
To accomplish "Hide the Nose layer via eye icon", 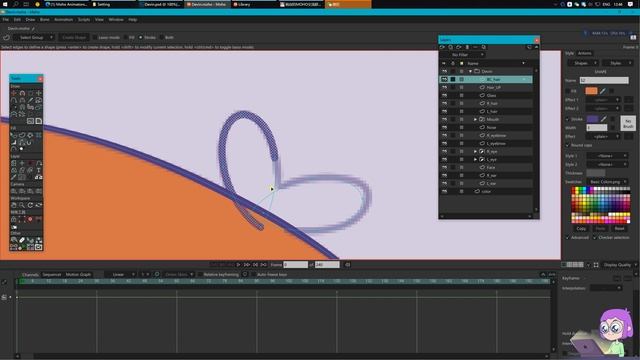I will pos(444,127).
